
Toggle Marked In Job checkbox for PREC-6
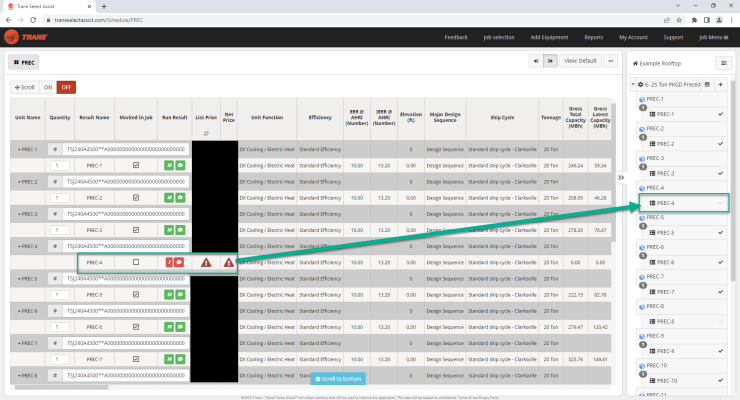tap(136, 327)
